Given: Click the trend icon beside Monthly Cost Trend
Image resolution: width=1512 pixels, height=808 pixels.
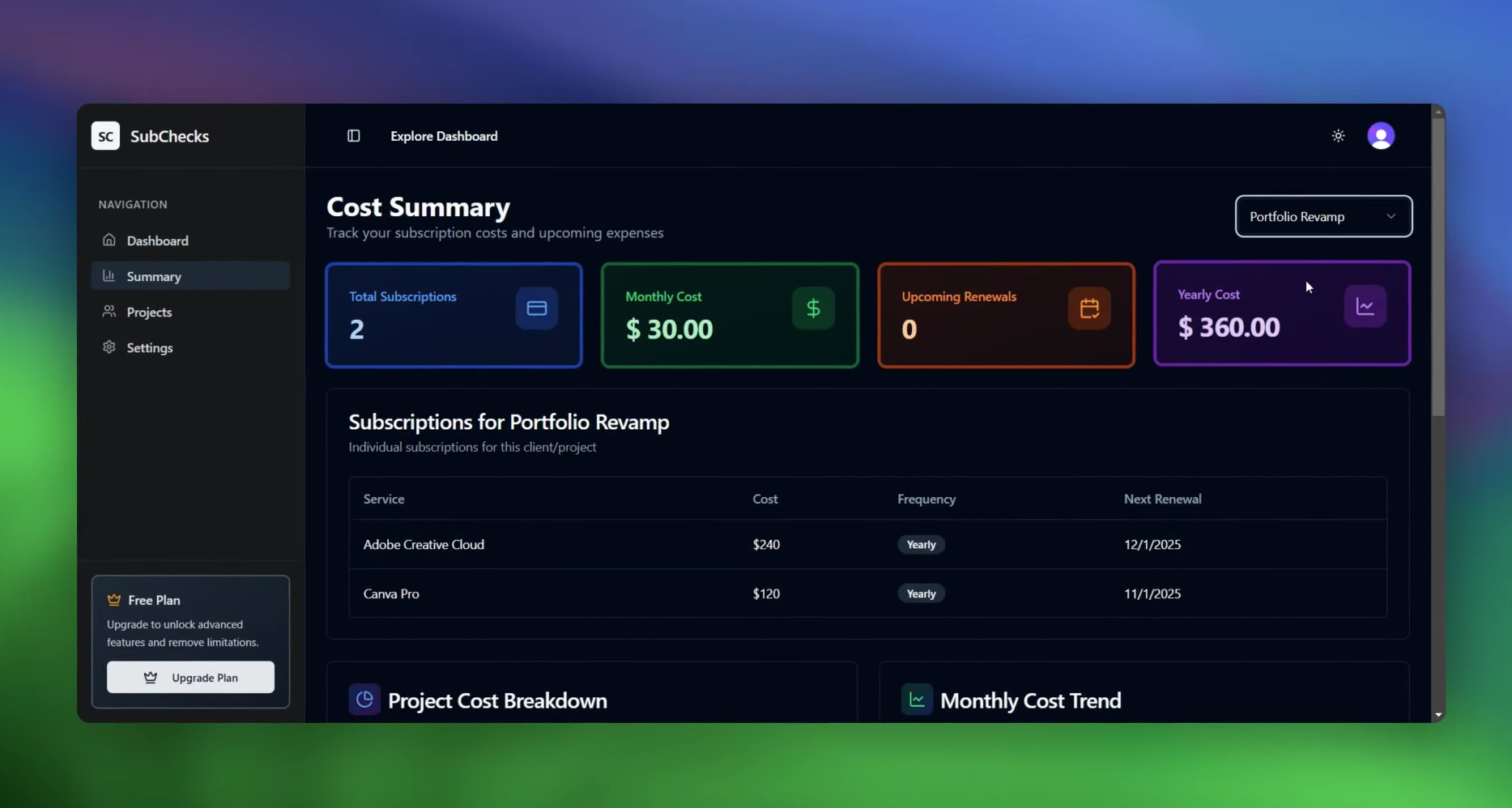Looking at the screenshot, I should (x=917, y=700).
